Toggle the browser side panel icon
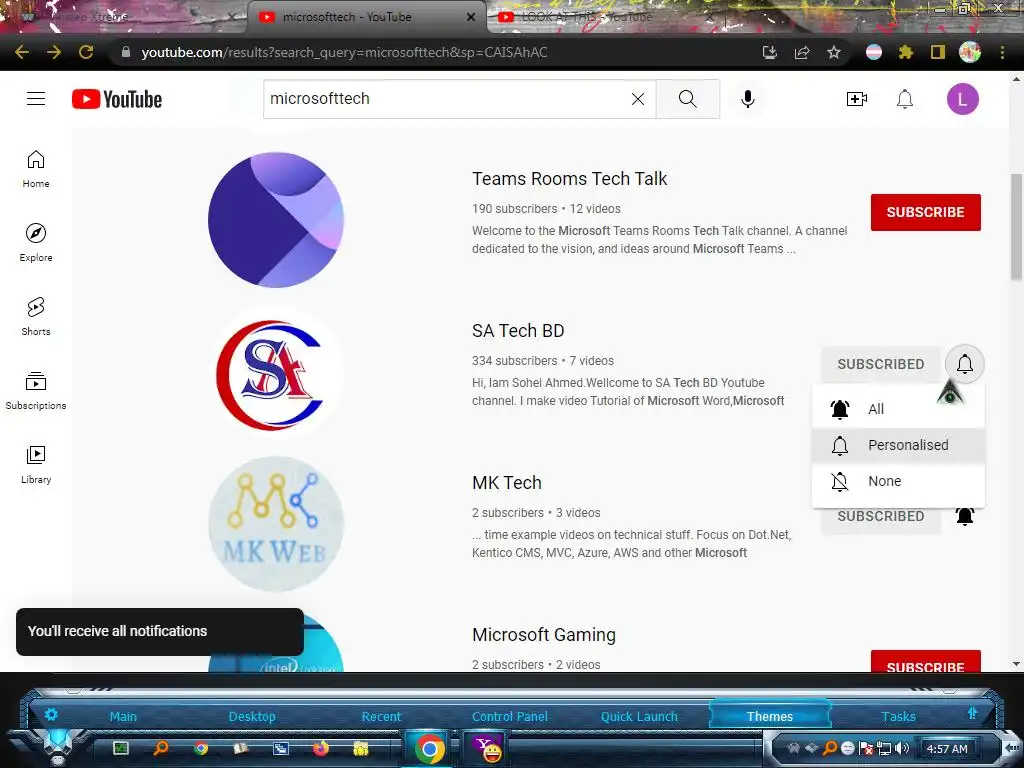Screen dimensions: 1024x768 coord(938,52)
